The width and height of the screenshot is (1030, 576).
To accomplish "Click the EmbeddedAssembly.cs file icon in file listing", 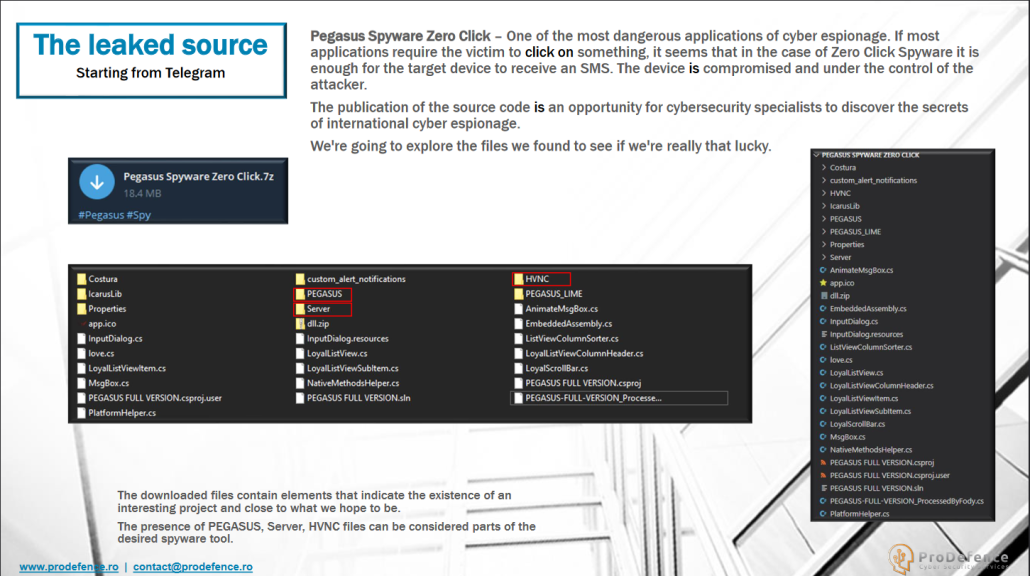I will pyautogui.click(x=518, y=324).
